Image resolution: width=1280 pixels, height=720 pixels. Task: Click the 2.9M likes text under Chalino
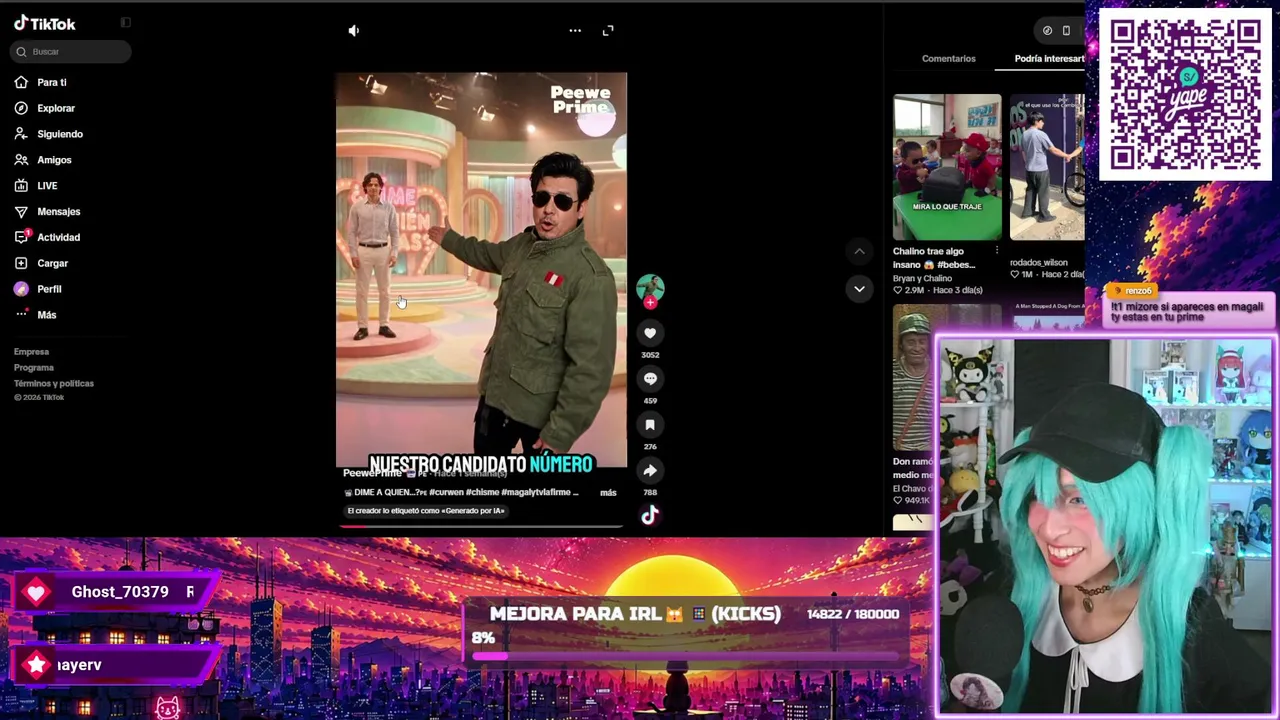pyautogui.click(x=914, y=290)
